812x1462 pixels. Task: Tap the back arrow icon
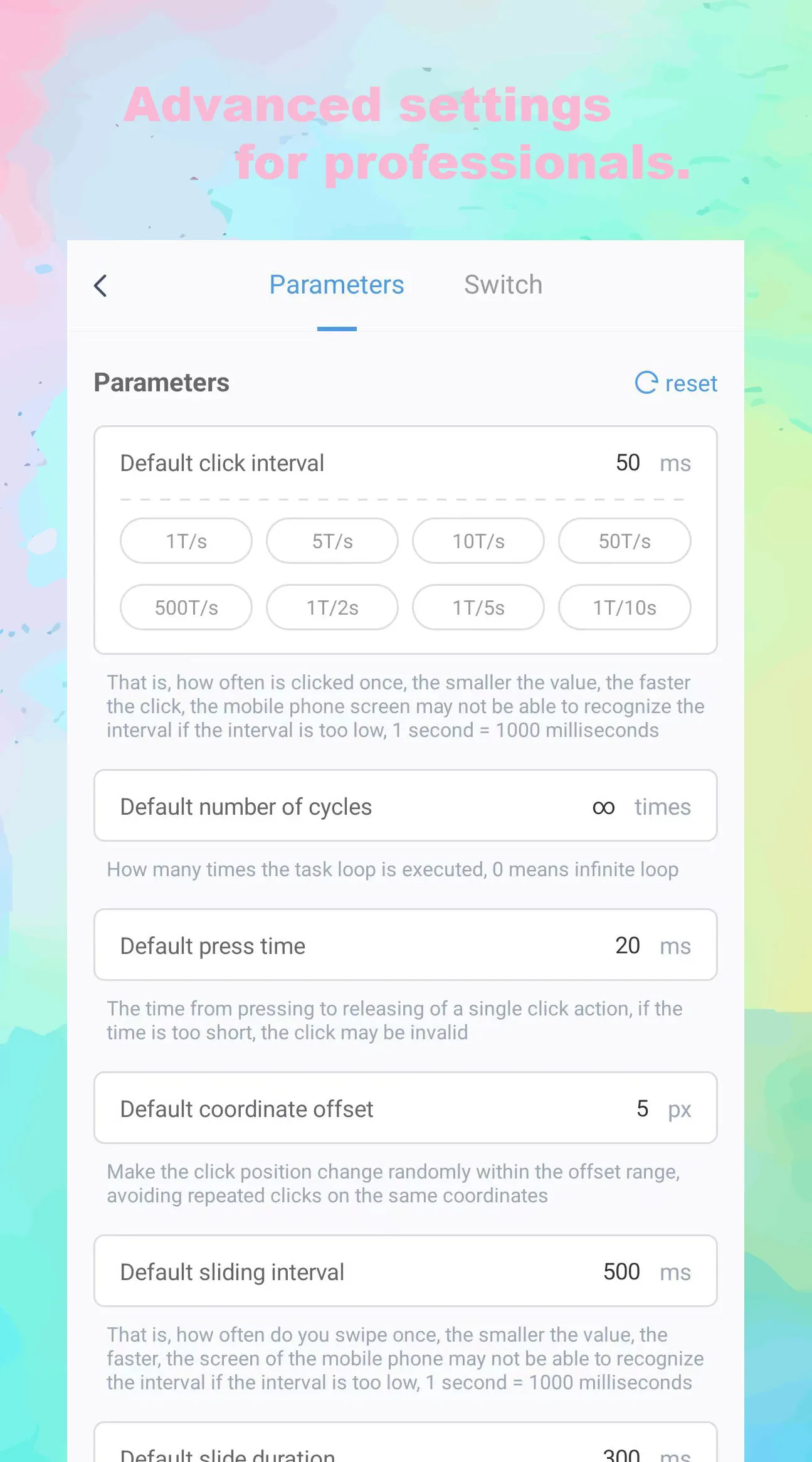click(101, 285)
